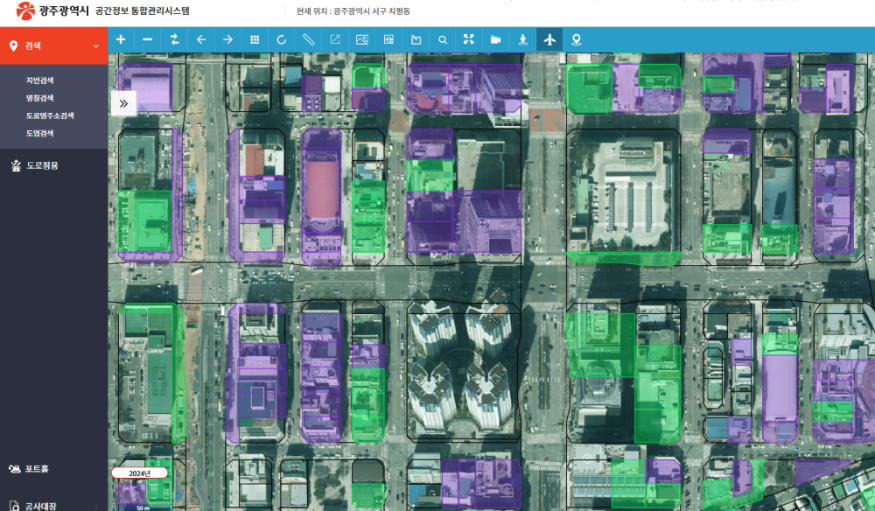Select the ruler distance measurement tool
This screenshot has height=511, width=875.
click(x=308, y=39)
